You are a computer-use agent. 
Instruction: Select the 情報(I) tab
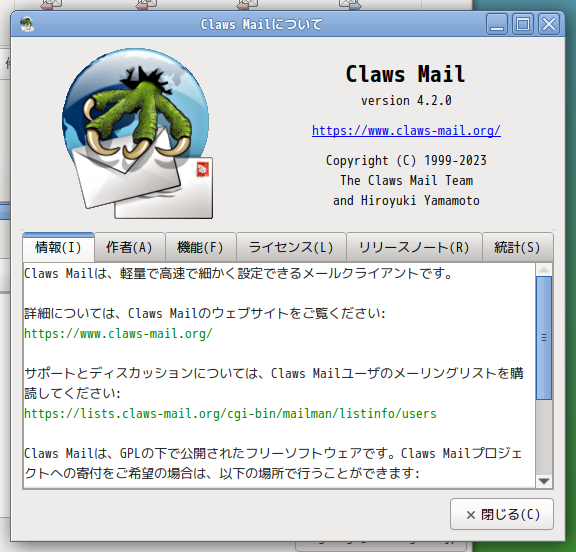coord(58,247)
